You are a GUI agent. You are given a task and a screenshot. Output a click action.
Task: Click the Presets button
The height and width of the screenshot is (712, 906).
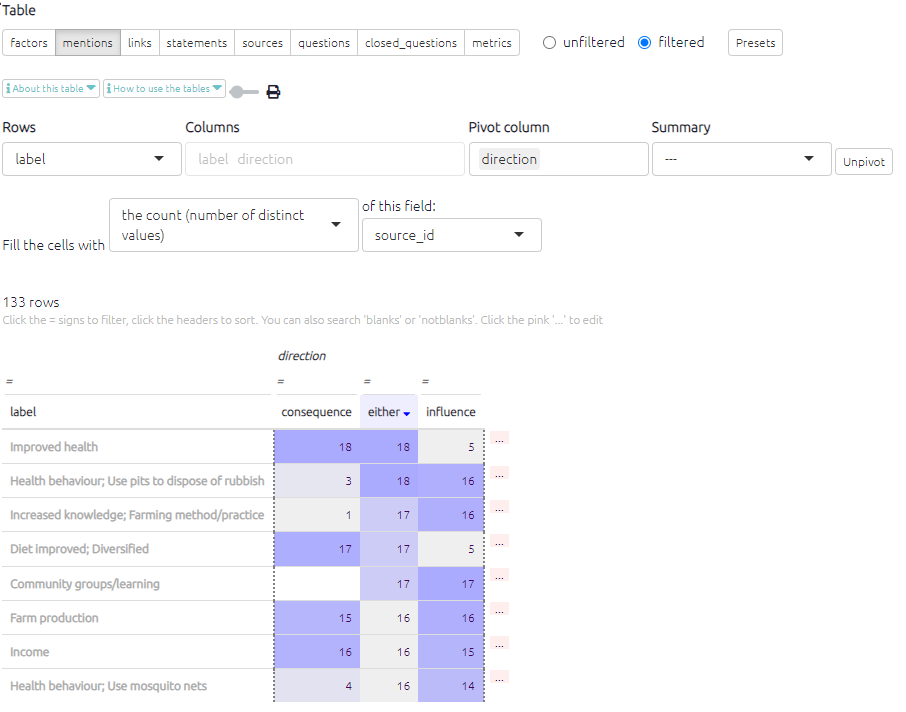tap(754, 43)
